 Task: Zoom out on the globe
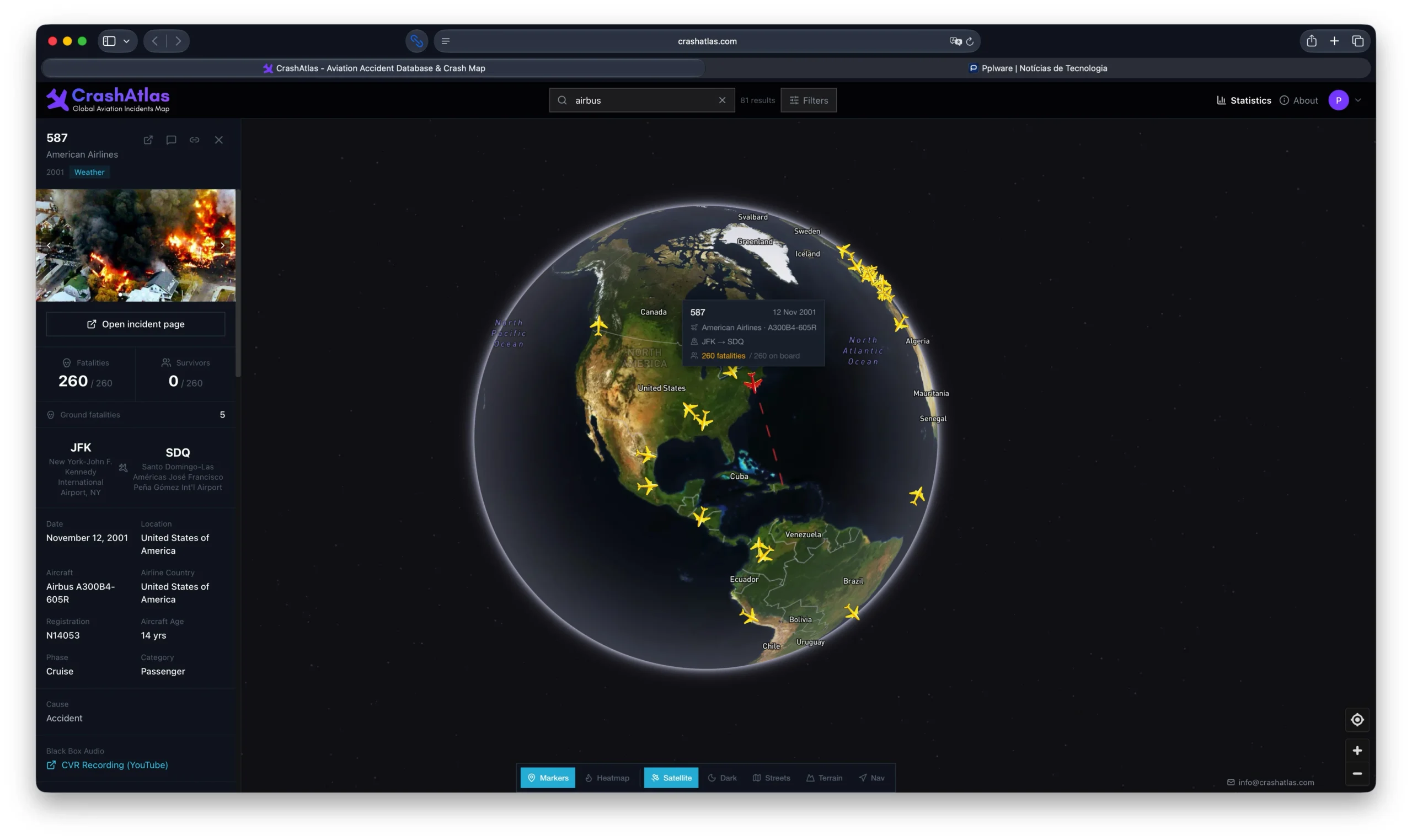tap(1356, 774)
